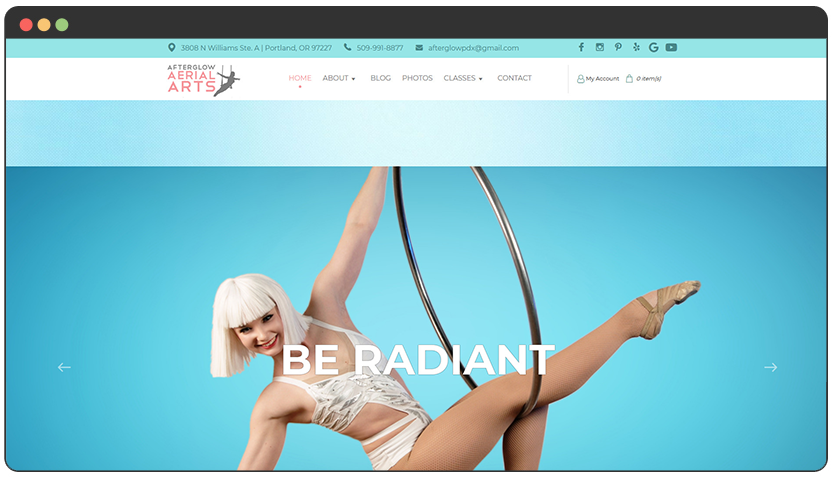The width and height of the screenshot is (833, 477).
Task: Click the green maximize window button
Action: [62, 24]
